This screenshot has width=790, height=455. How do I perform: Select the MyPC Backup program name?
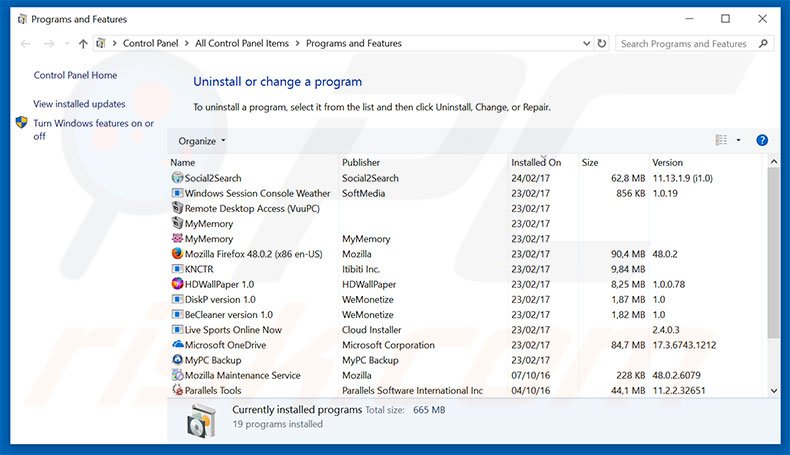point(213,360)
